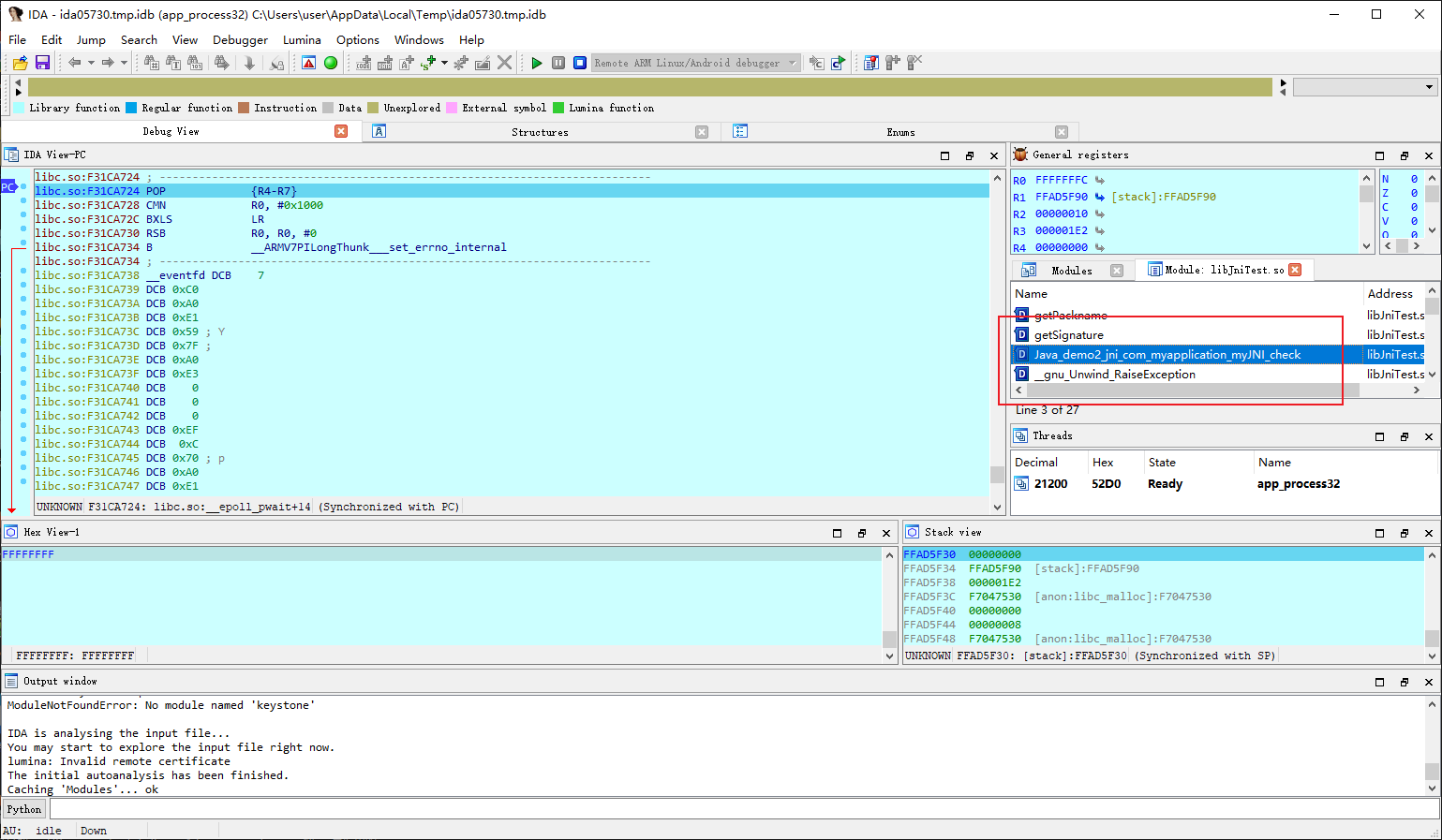1442x840 pixels.
Task: Click the green circle Lumina icon
Action: [331, 63]
